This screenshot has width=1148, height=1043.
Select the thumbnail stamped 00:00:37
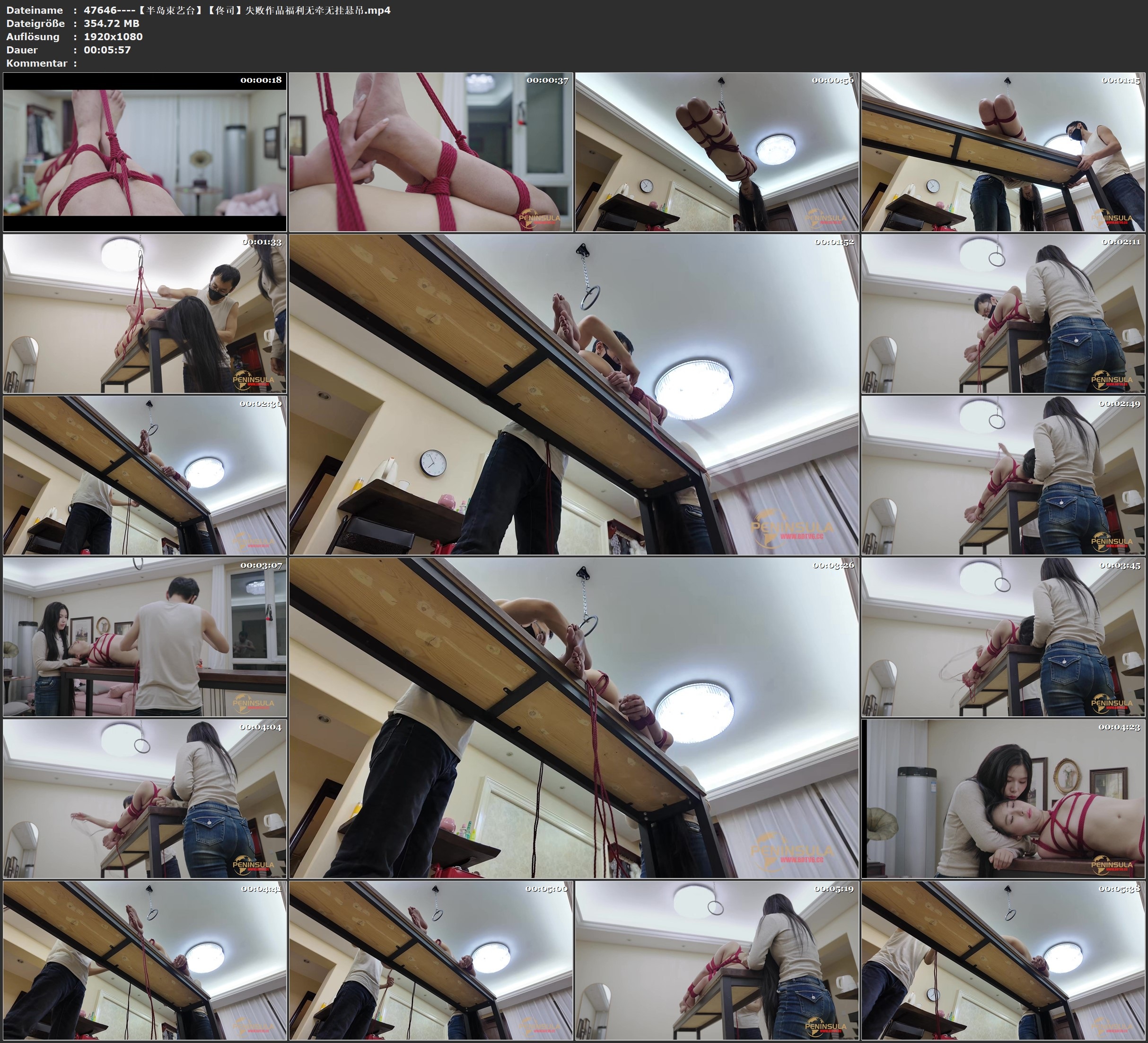(430, 152)
